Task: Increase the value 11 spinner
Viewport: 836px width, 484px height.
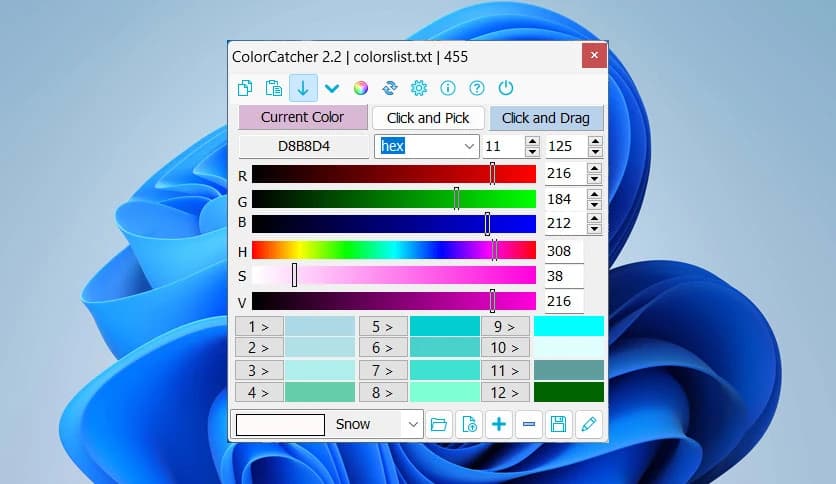Action: click(x=532, y=141)
